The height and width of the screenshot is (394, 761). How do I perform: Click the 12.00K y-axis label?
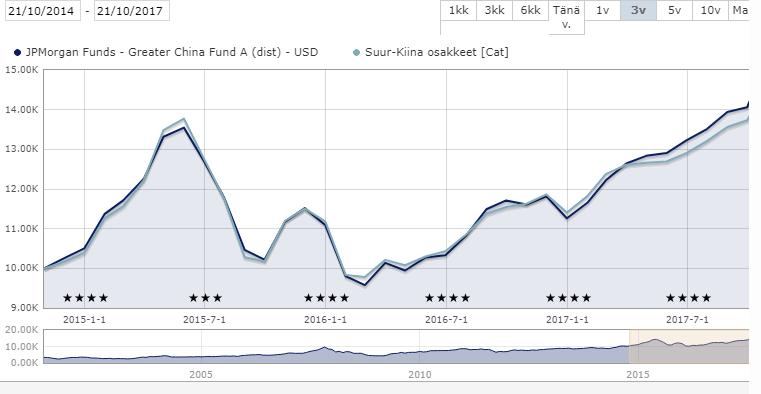21,189
